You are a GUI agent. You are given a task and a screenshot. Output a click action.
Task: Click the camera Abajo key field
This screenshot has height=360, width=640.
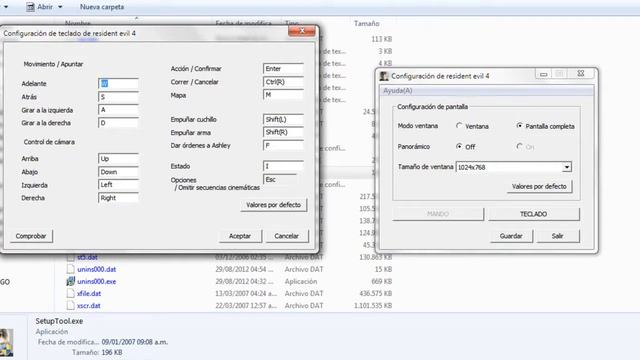click(x=118, y=172)
